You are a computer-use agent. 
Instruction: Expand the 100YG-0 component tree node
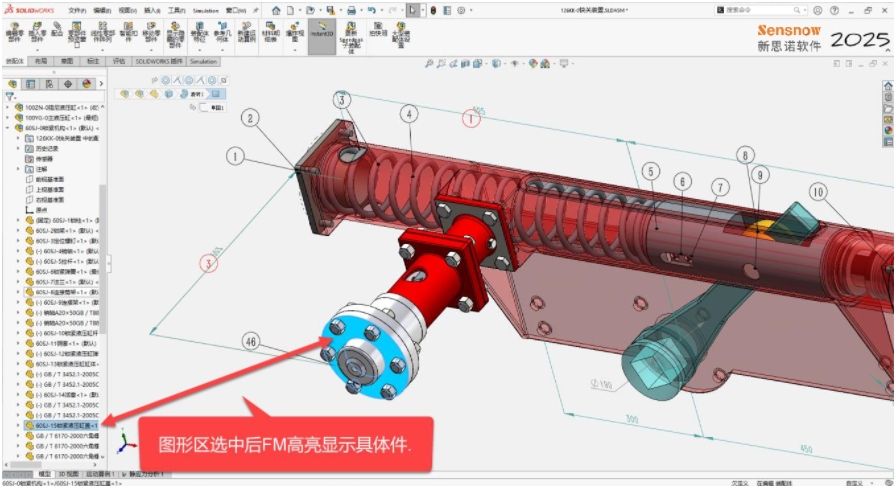click(x=7, y=117)
